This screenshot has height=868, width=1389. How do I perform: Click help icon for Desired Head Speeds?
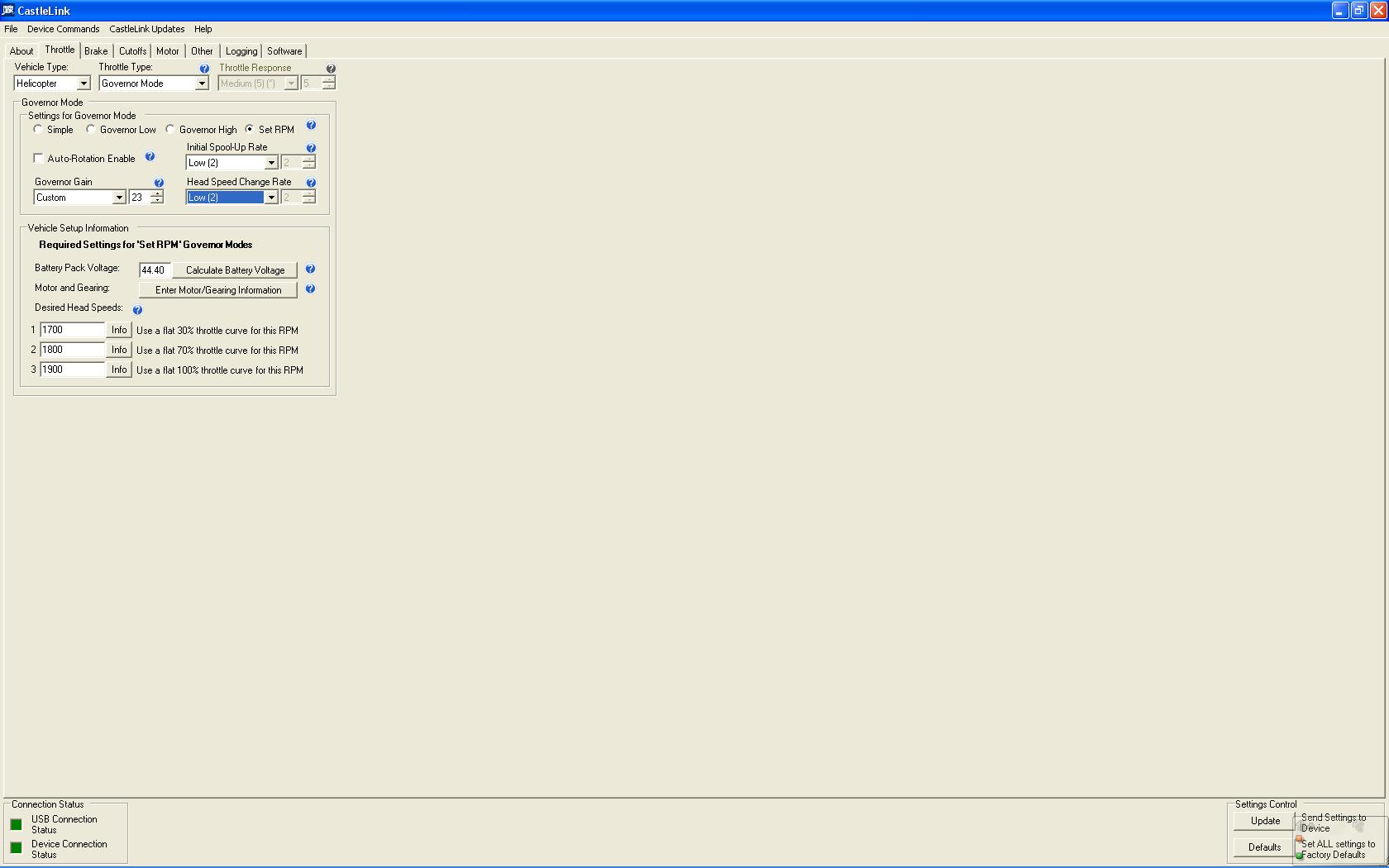coord(137,310)
